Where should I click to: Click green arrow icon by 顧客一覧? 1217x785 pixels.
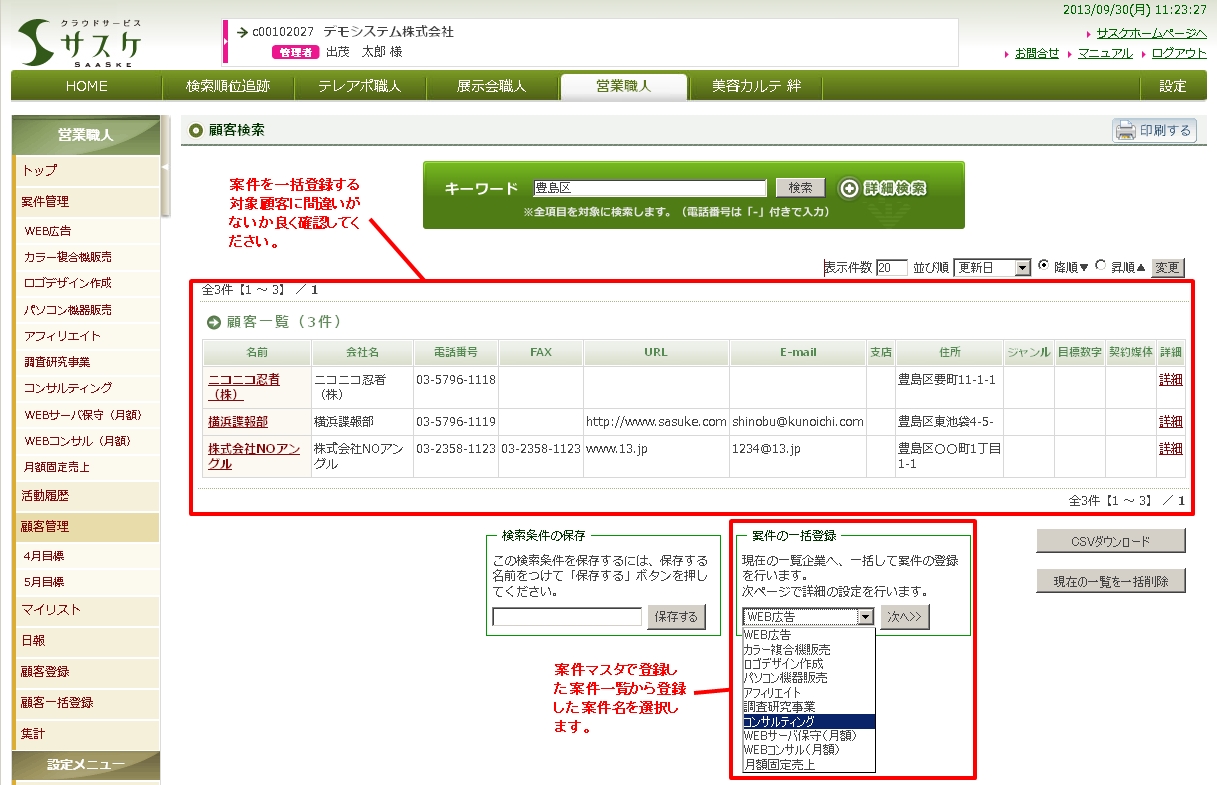click(213, 322)
